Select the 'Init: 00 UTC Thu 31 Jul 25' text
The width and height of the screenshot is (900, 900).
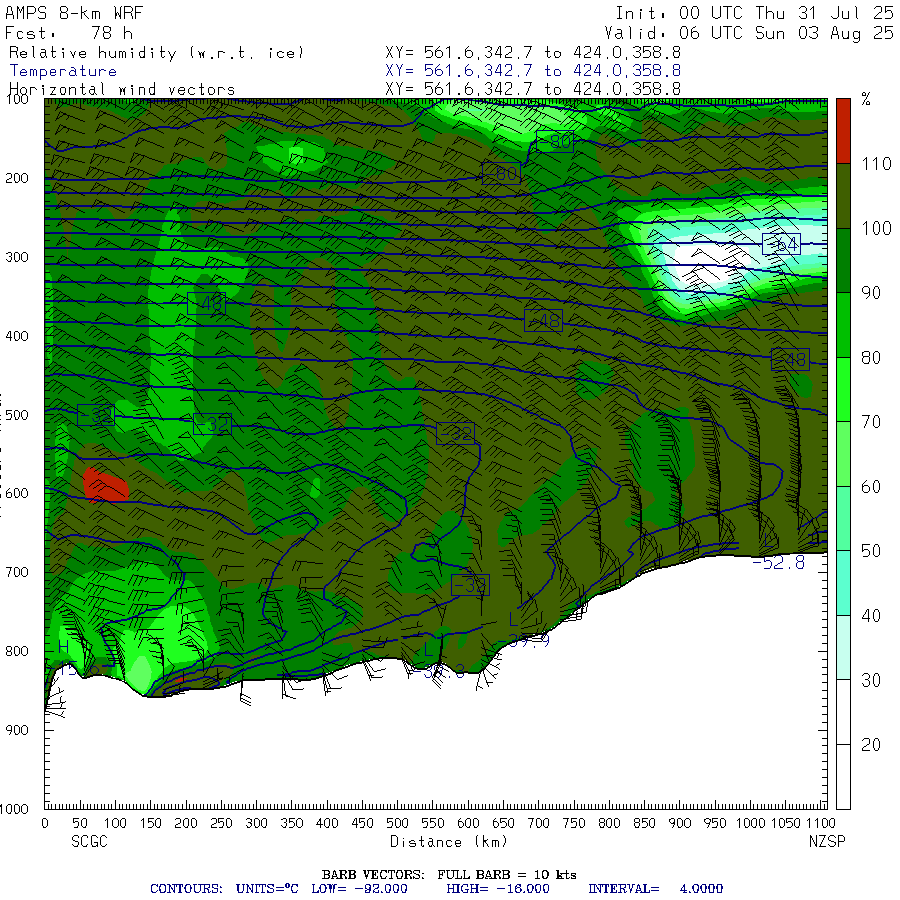click(754, 13)
